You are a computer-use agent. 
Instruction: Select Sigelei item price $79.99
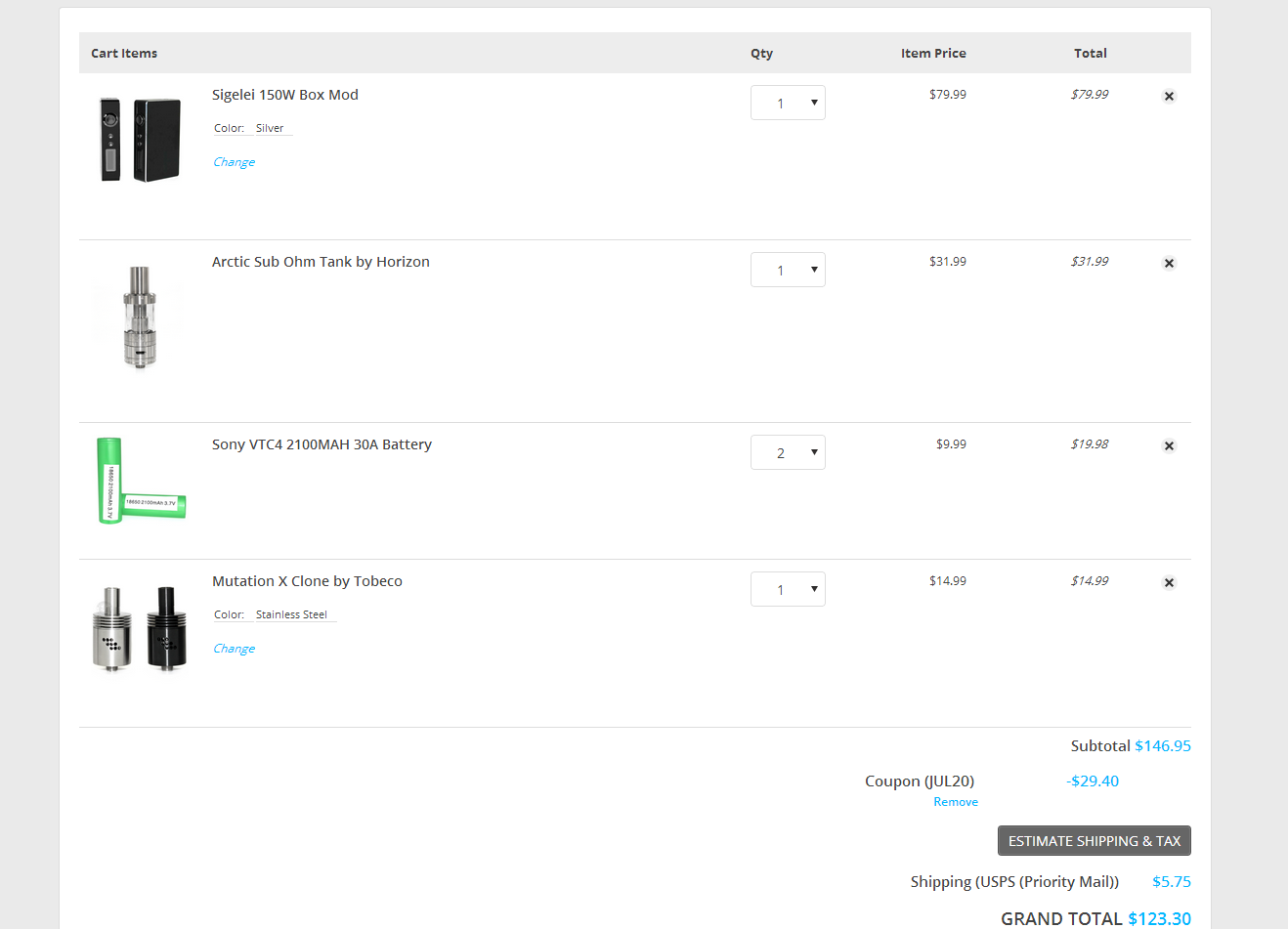pos(948,95)
